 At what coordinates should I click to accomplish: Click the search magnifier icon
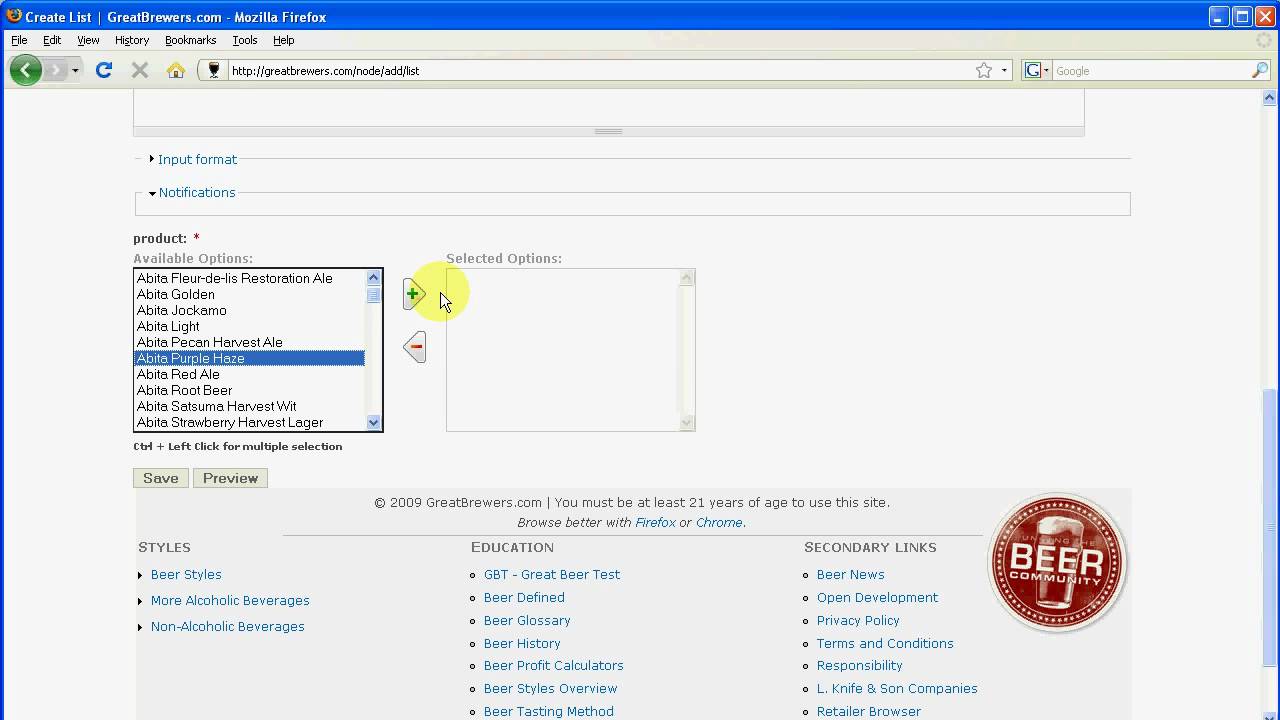1260,70
